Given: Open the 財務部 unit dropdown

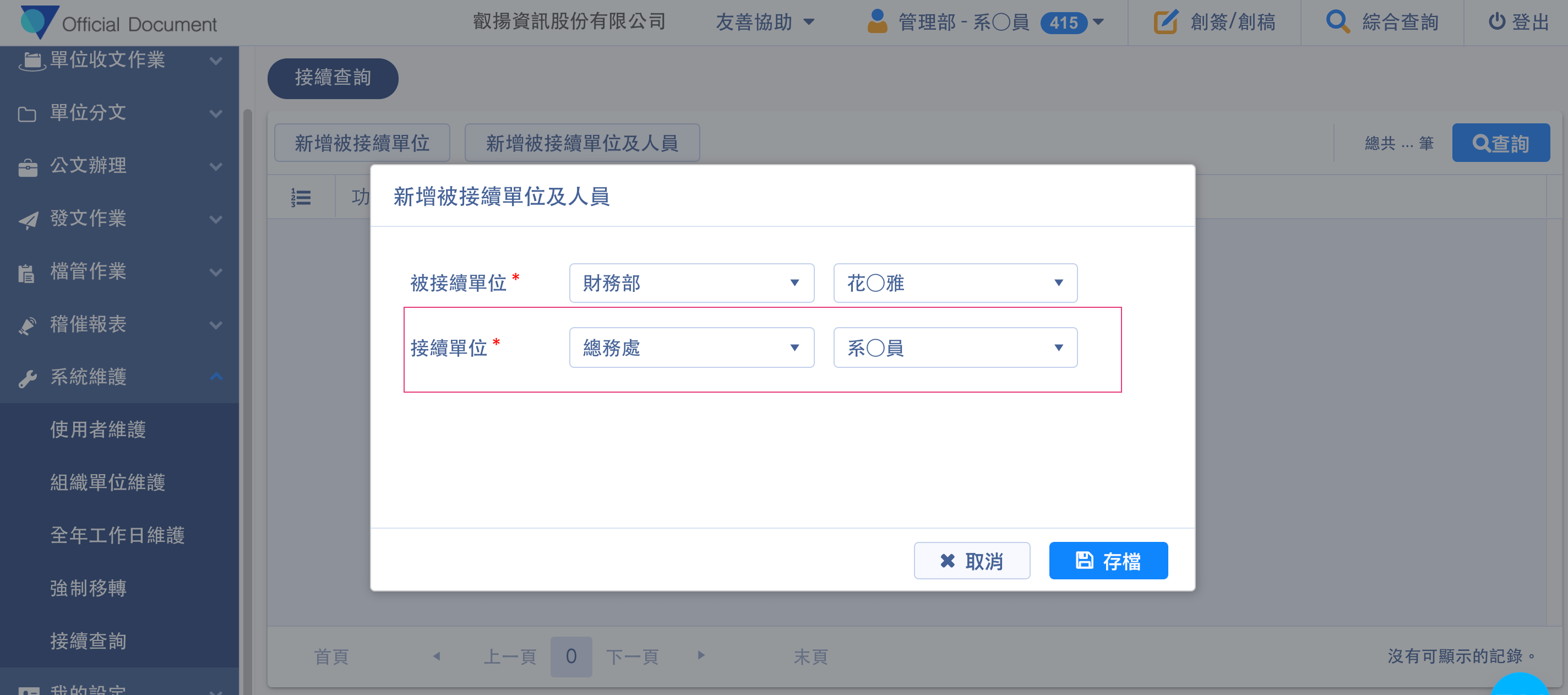Looking at the screenshot, I should (691, 283).
